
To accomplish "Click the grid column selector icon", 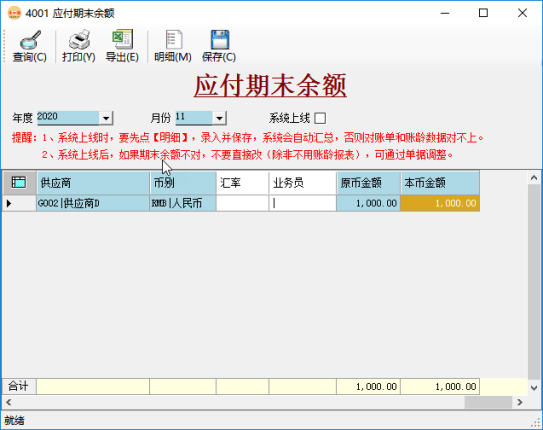I will (19, 182).
